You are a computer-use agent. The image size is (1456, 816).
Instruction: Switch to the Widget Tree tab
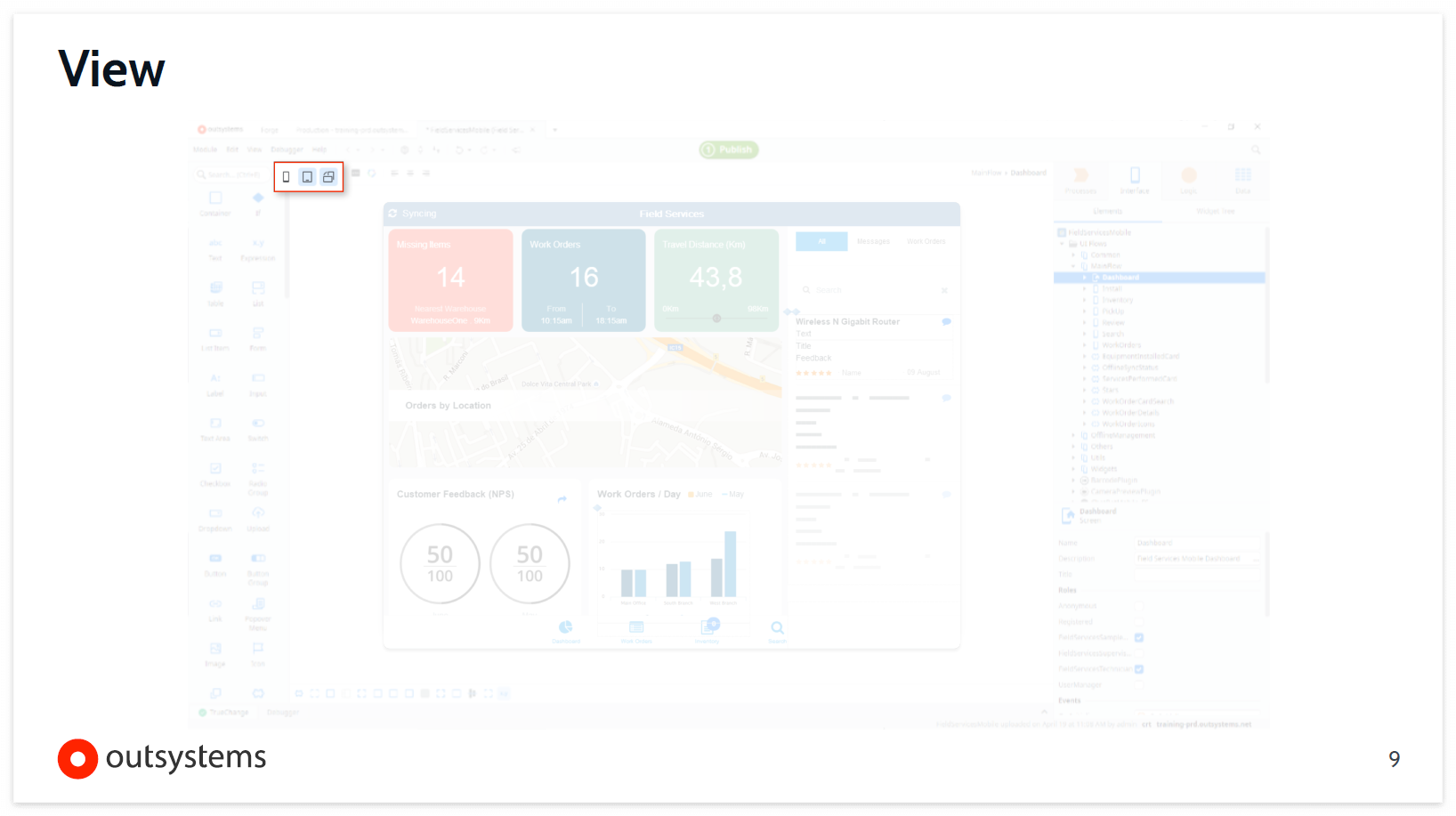point(1216,212)
